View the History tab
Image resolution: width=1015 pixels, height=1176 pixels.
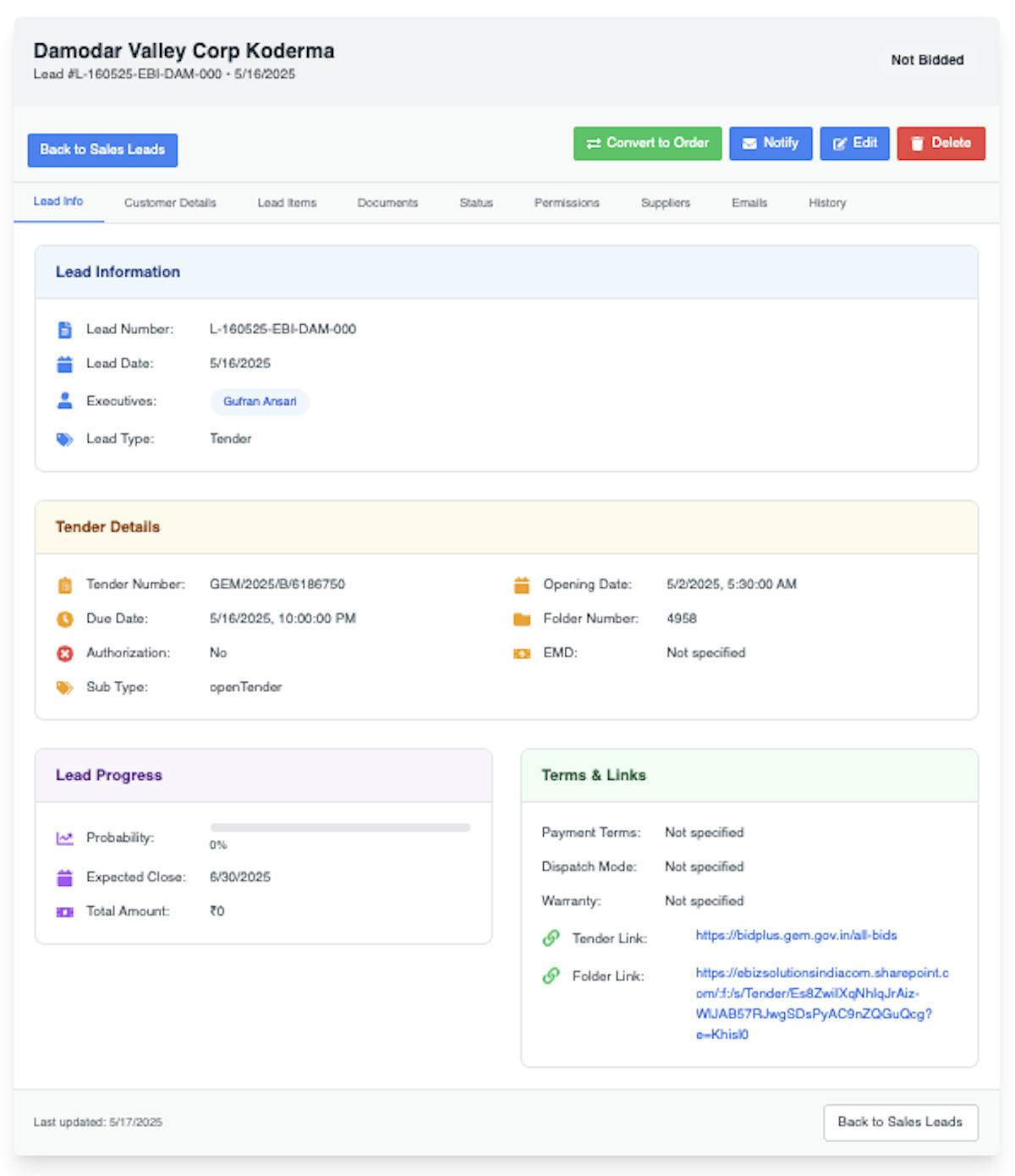click(826, 203)
